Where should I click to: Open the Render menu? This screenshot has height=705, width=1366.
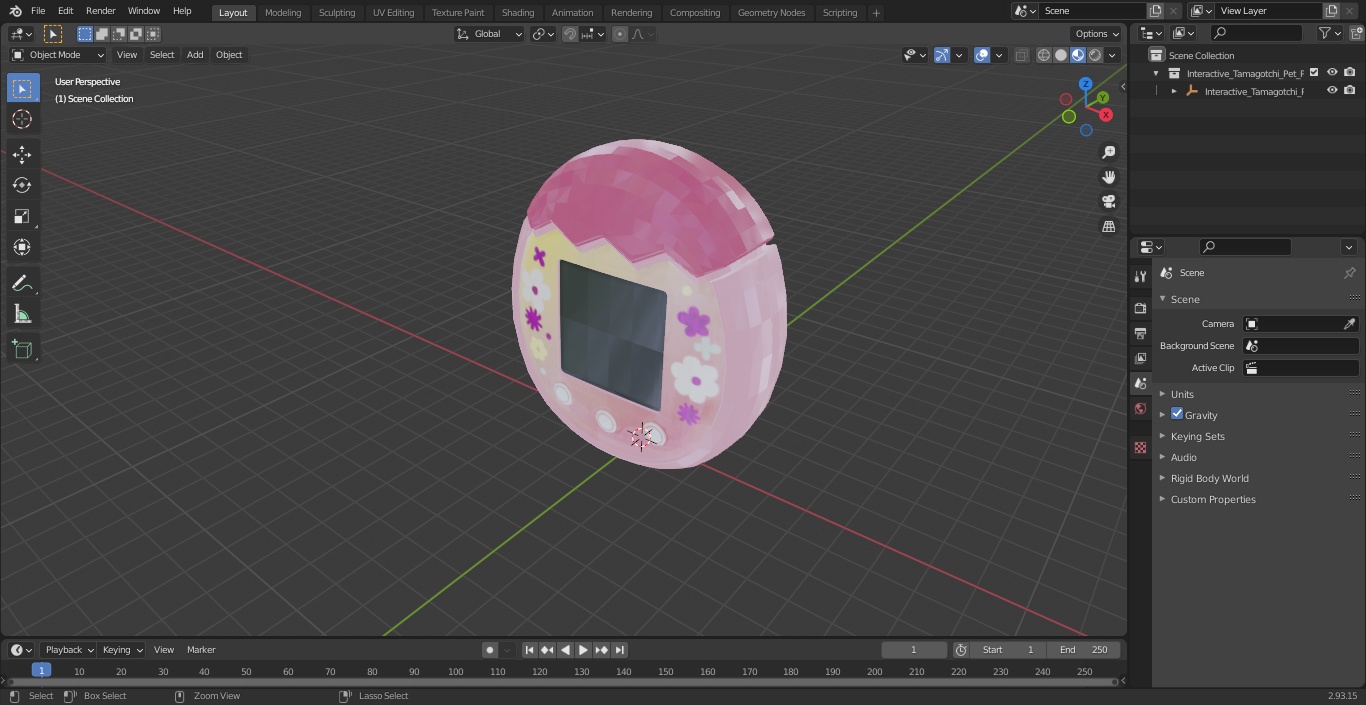[100, 11]
